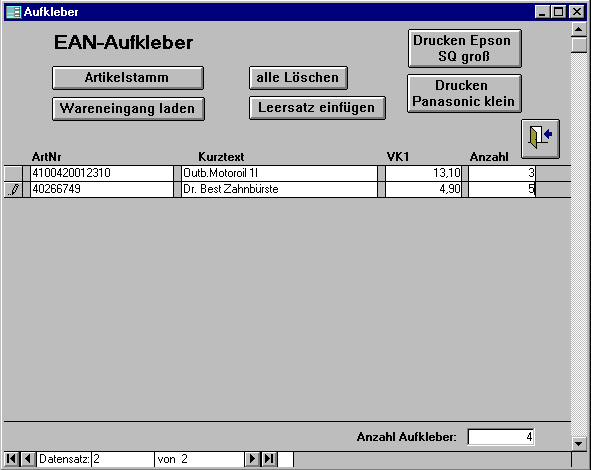591x470 pixels.
Task: Click Drucken Epson SQ groß button
Action: (x=465, y=48)
